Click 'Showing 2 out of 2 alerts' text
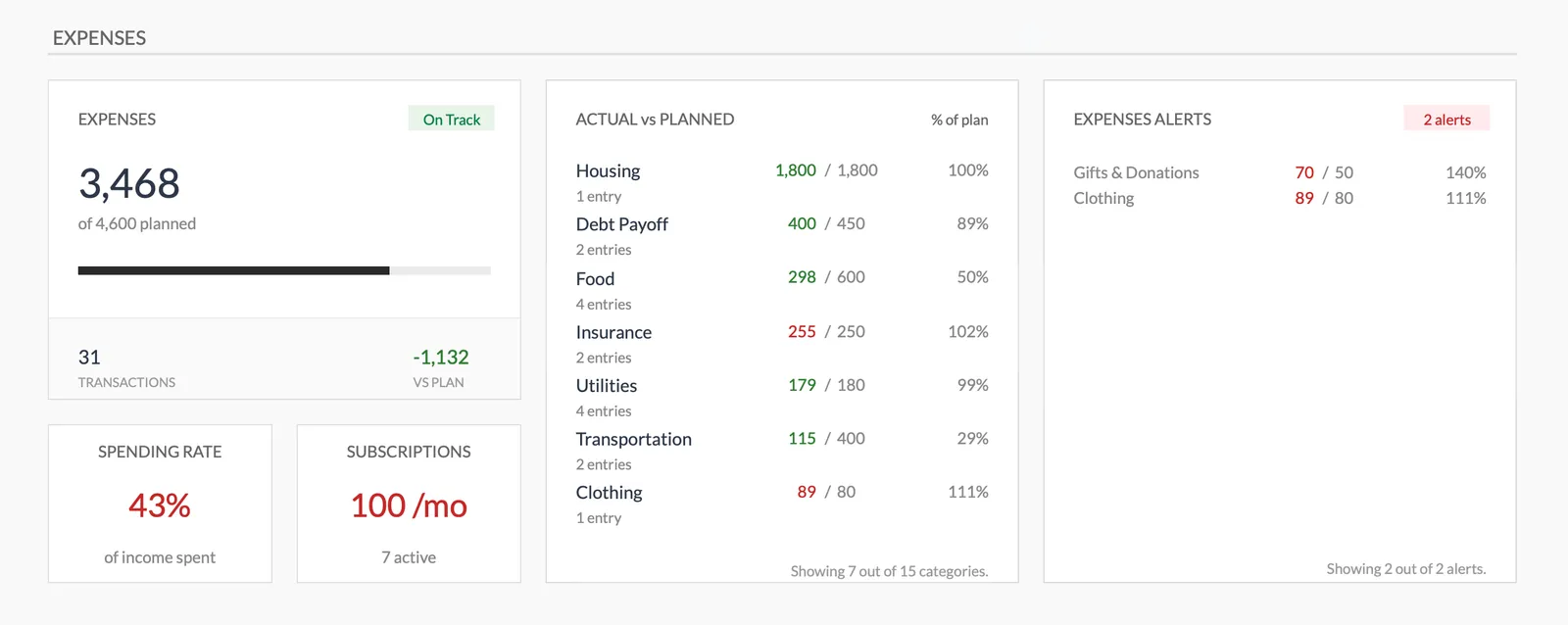1568x625 pixels. 1405,569
